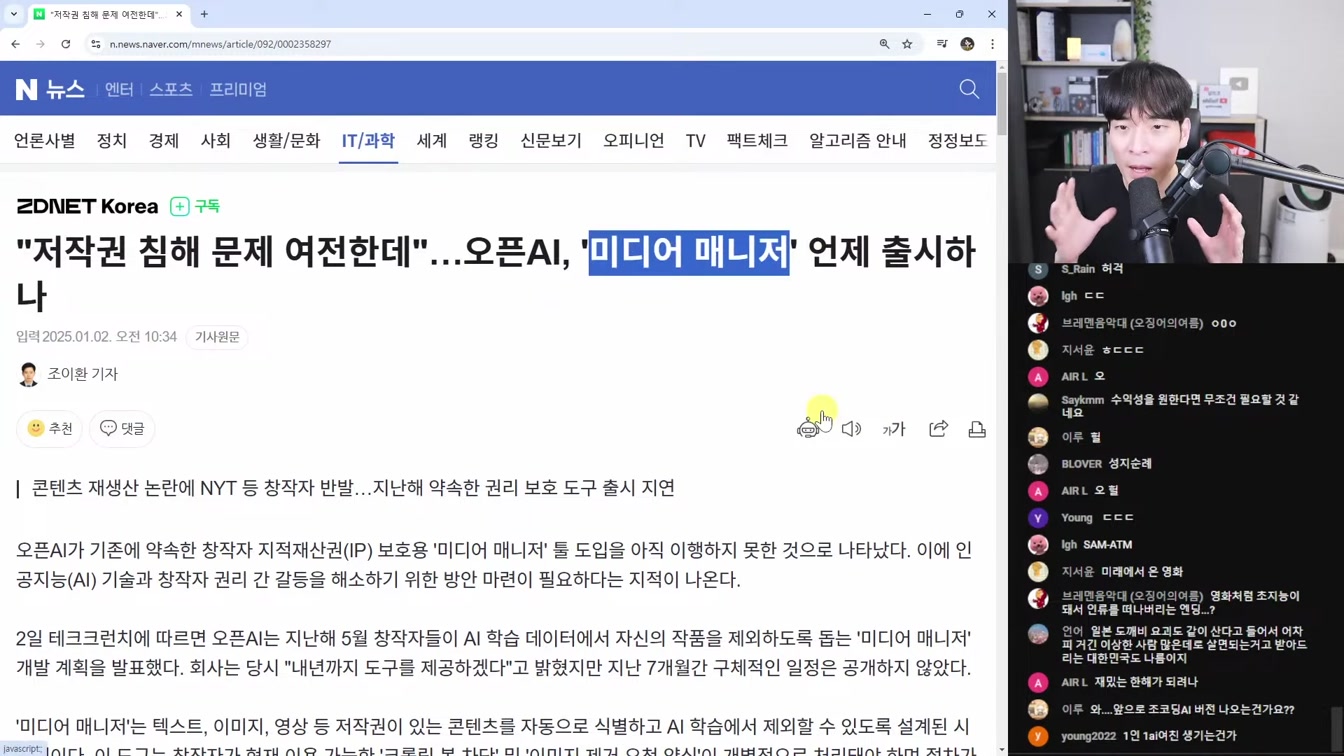Open a new browser tab with plus
Screen dimensions: 1344x756
point(204,14)
